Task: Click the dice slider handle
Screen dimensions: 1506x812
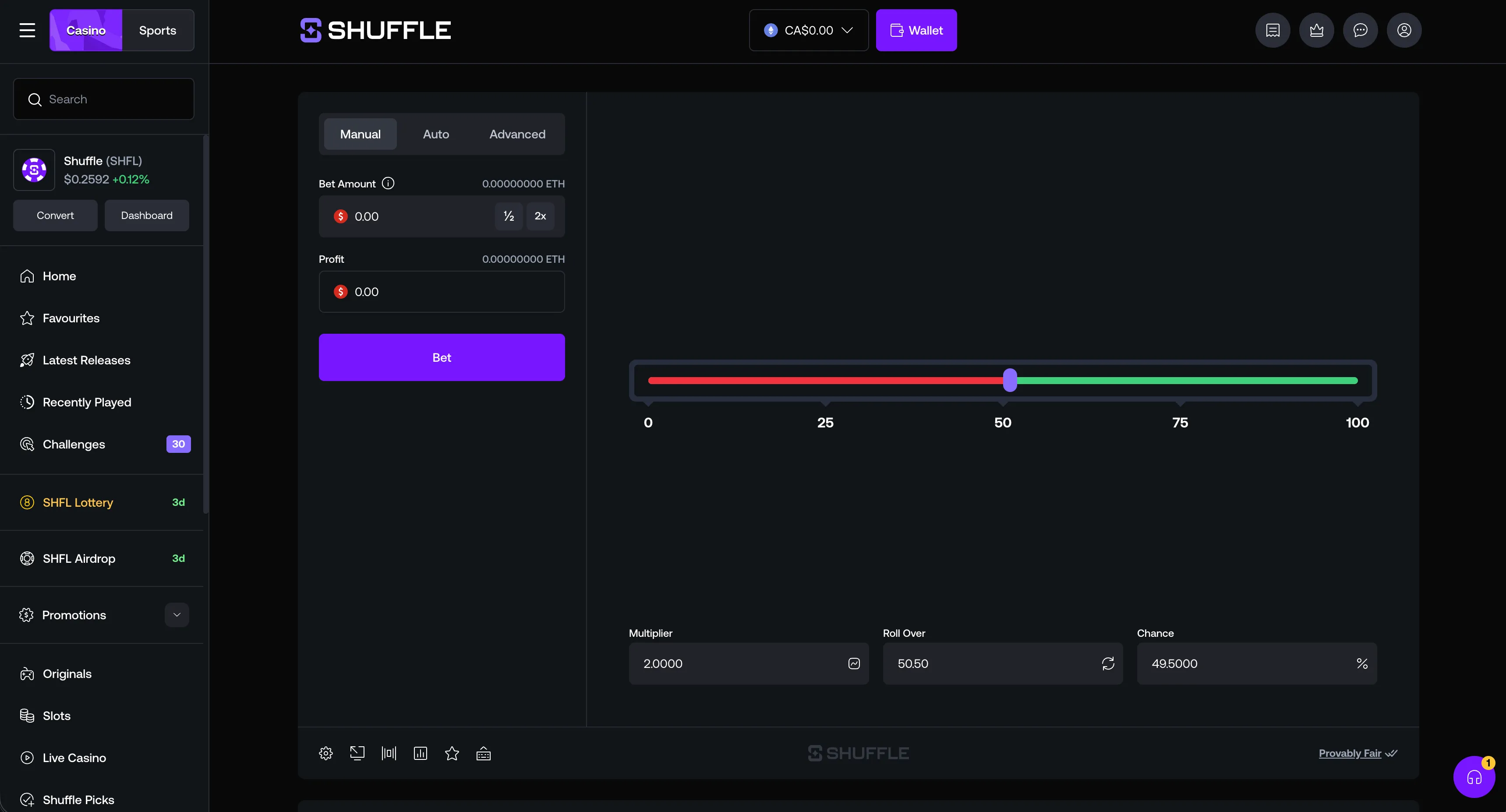Action: (1010, 381)
